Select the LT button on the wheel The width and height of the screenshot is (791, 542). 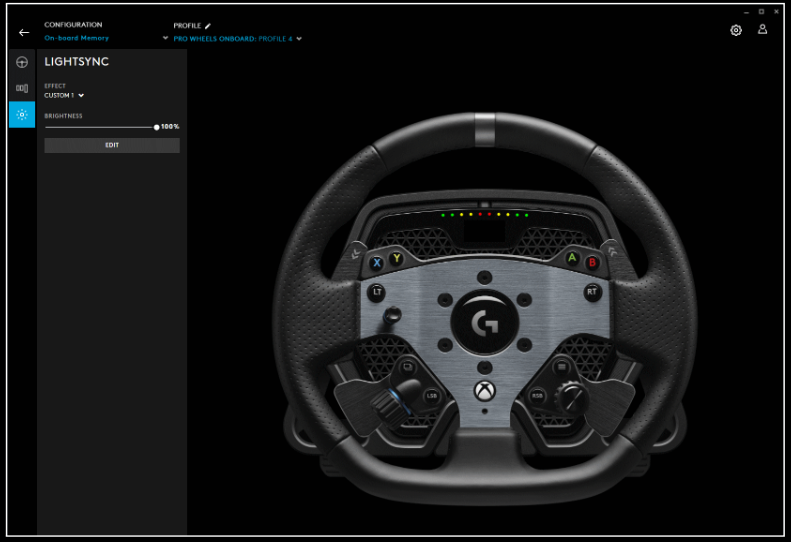[x=377, y=293]
